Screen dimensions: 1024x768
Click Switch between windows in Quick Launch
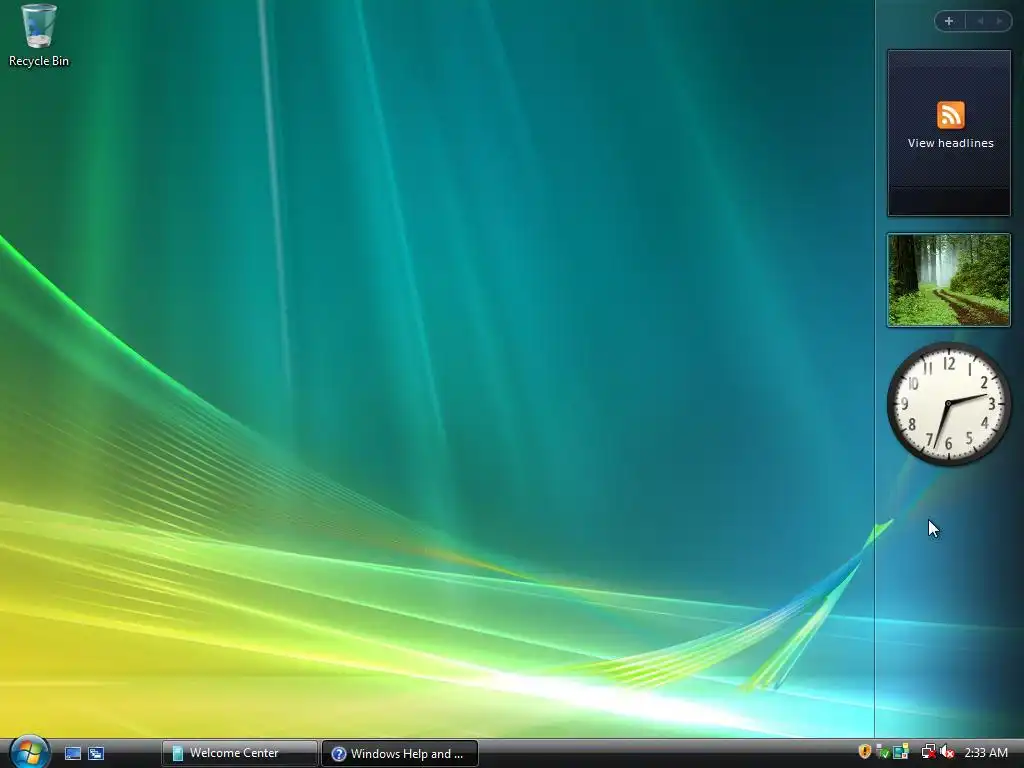(x=96, y=754)
